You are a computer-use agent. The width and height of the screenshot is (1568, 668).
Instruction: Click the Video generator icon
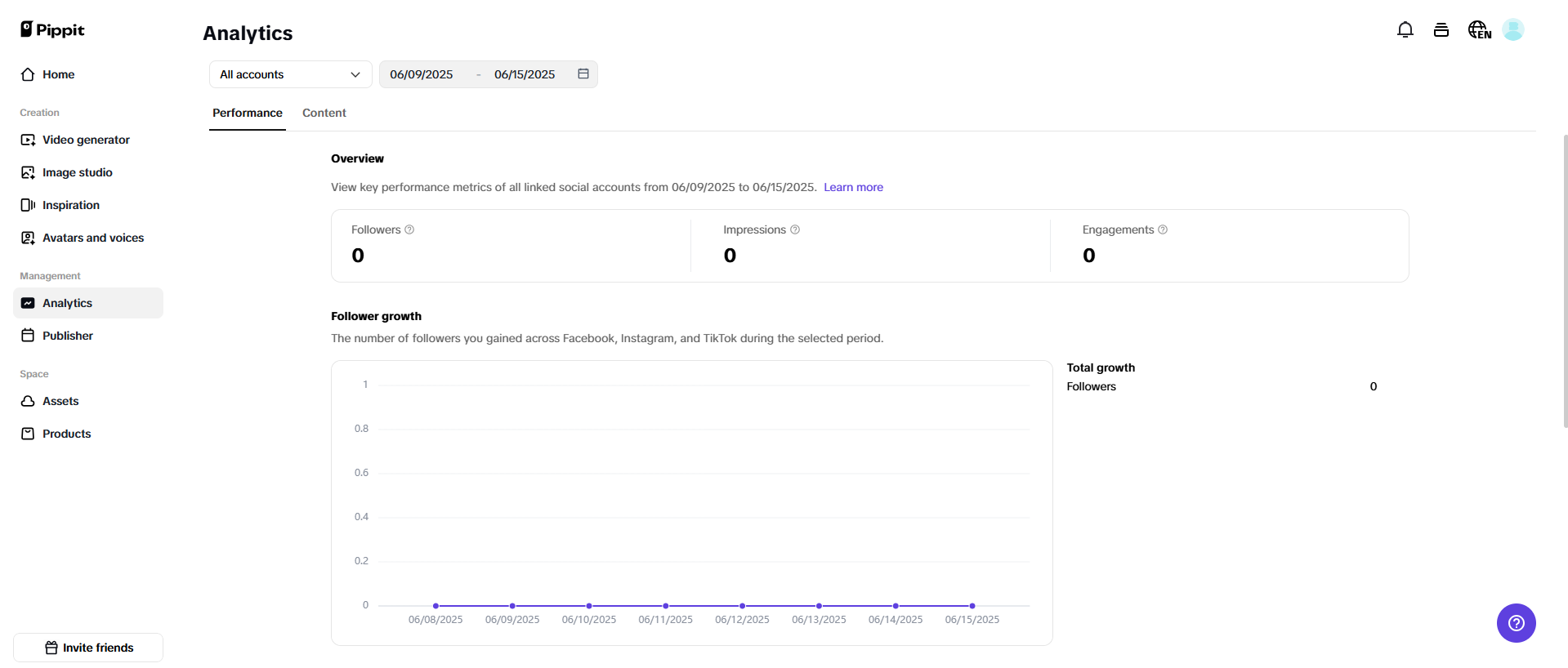tap(28, 140)
